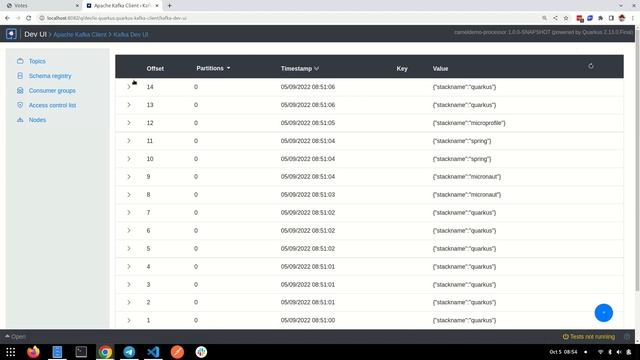Expand message row with offset 9
Screen dimensions: 640x360
(129, 177)
